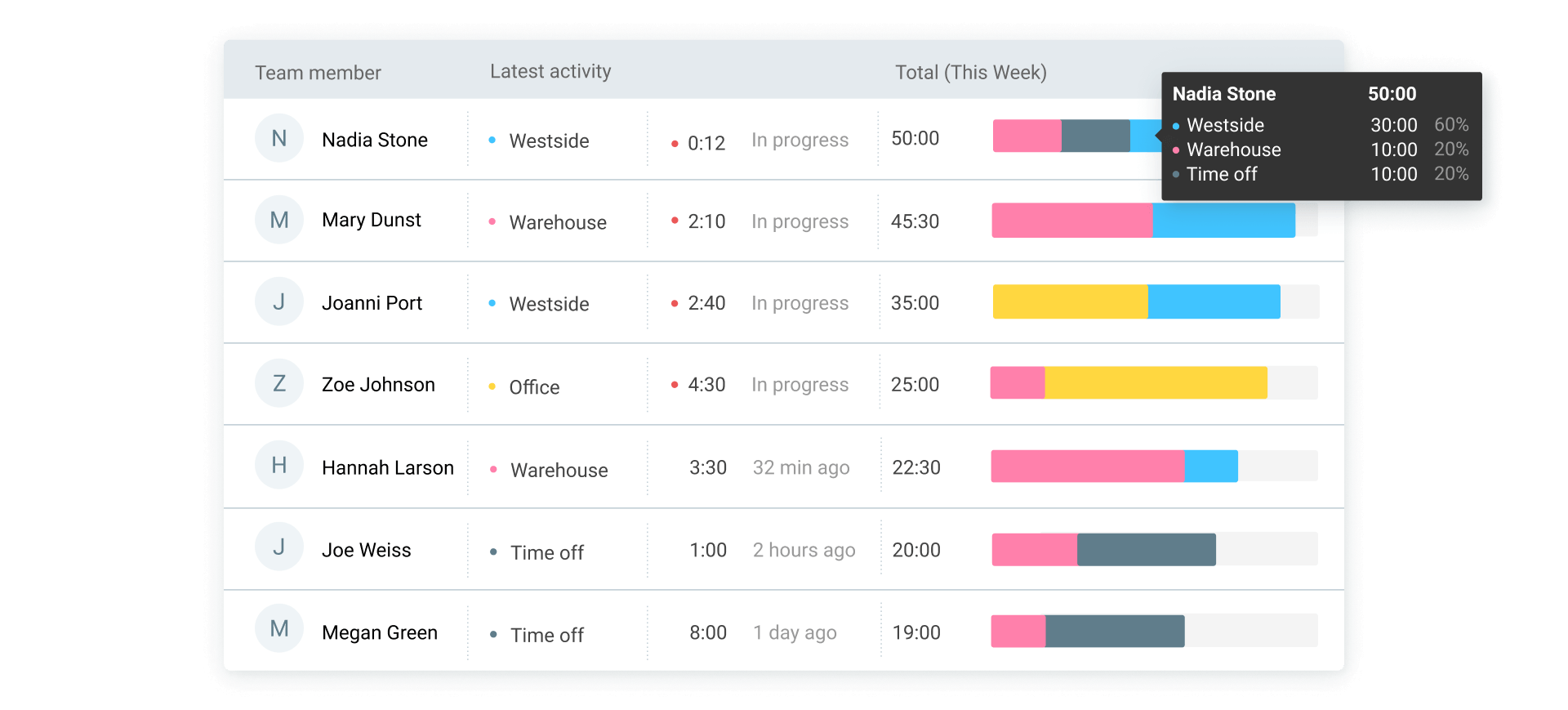Click the Westside entry in the tooltip
Viewport: 1568px width, 710px height.
pyautogui.click(x=1225, y=126)
